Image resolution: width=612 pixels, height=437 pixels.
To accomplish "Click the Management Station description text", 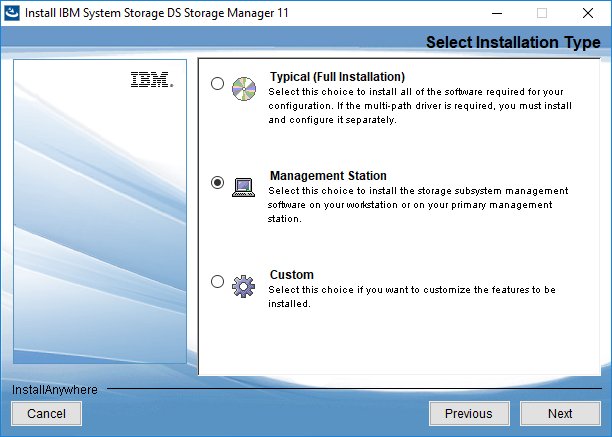I will 418,205.
